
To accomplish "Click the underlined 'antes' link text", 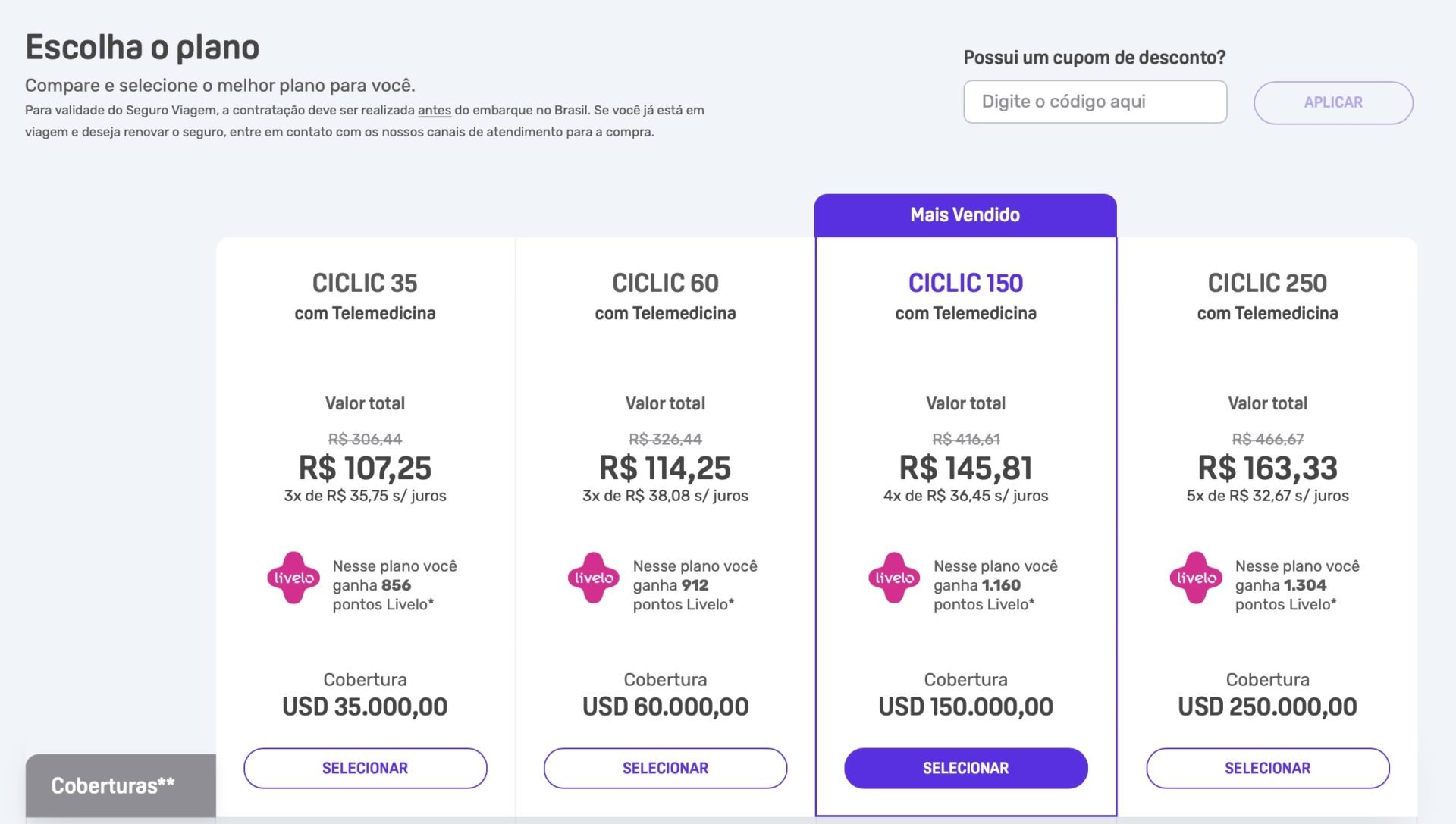I will [x=435, y=110].
